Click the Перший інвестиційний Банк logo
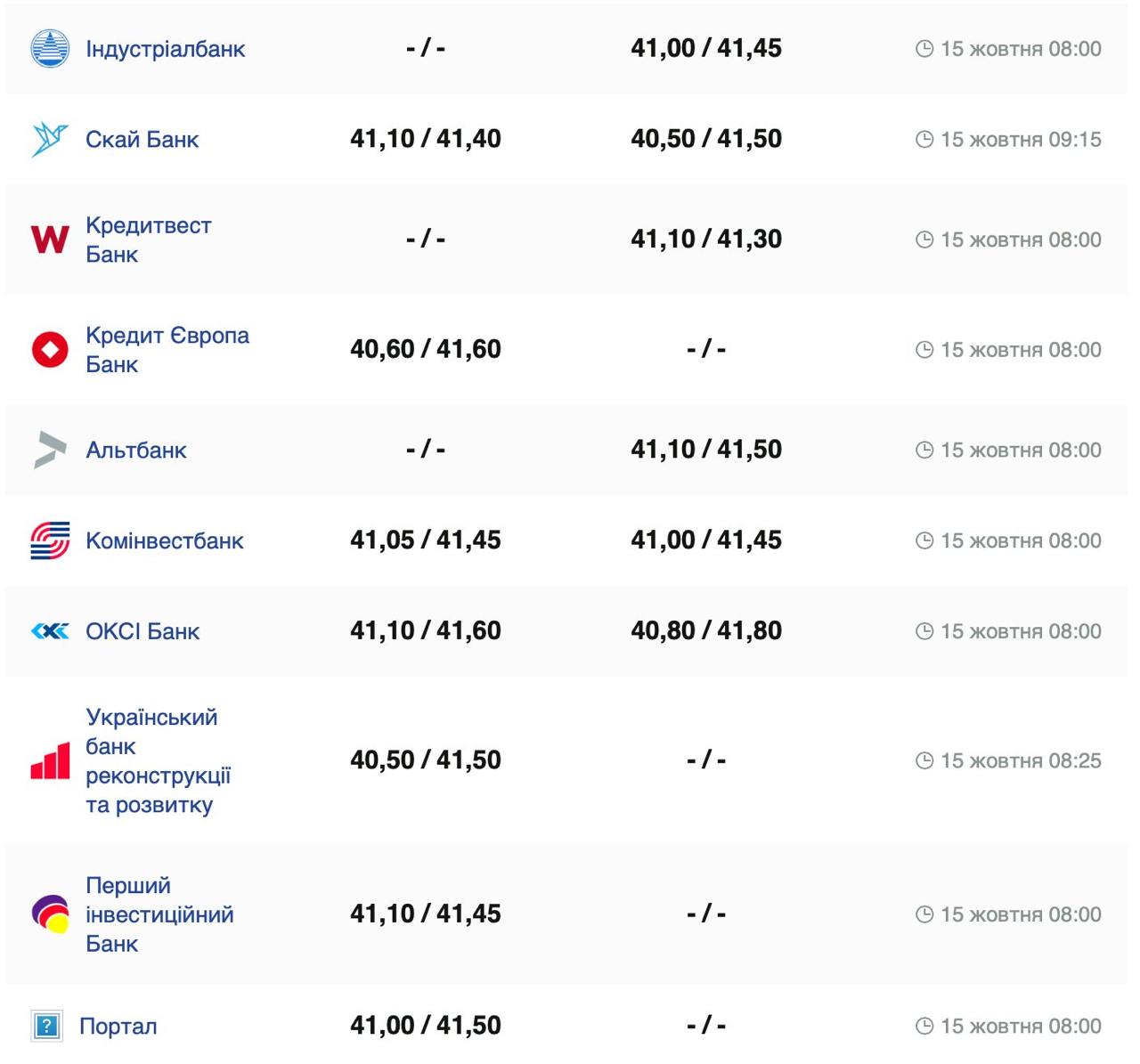 [x=50, y=914]
